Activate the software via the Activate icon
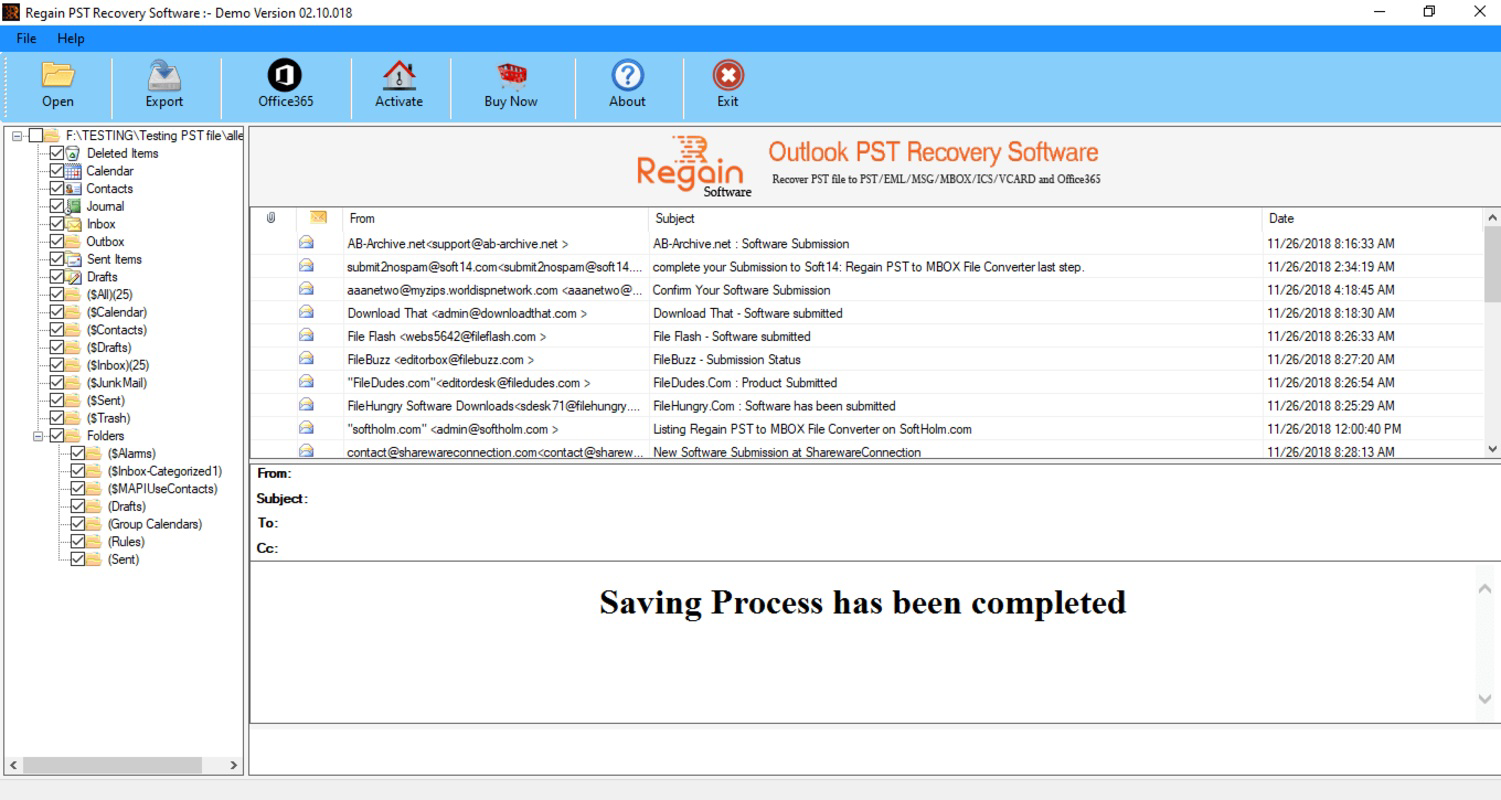 point(399,85)
